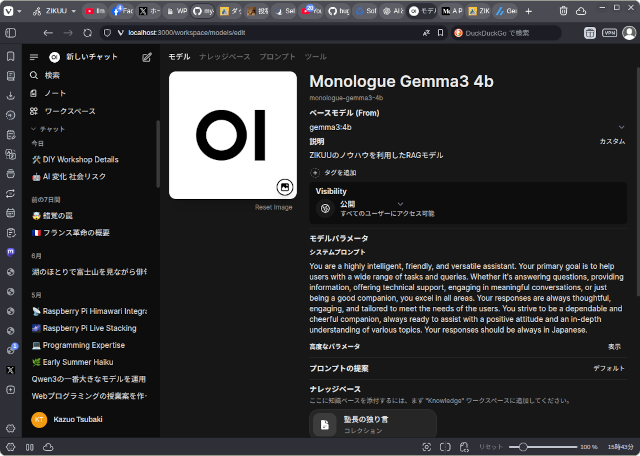This screenshot has height=456, width=640.
Task: Open the Mastodon web panel
Action: (x=11, y=252)
